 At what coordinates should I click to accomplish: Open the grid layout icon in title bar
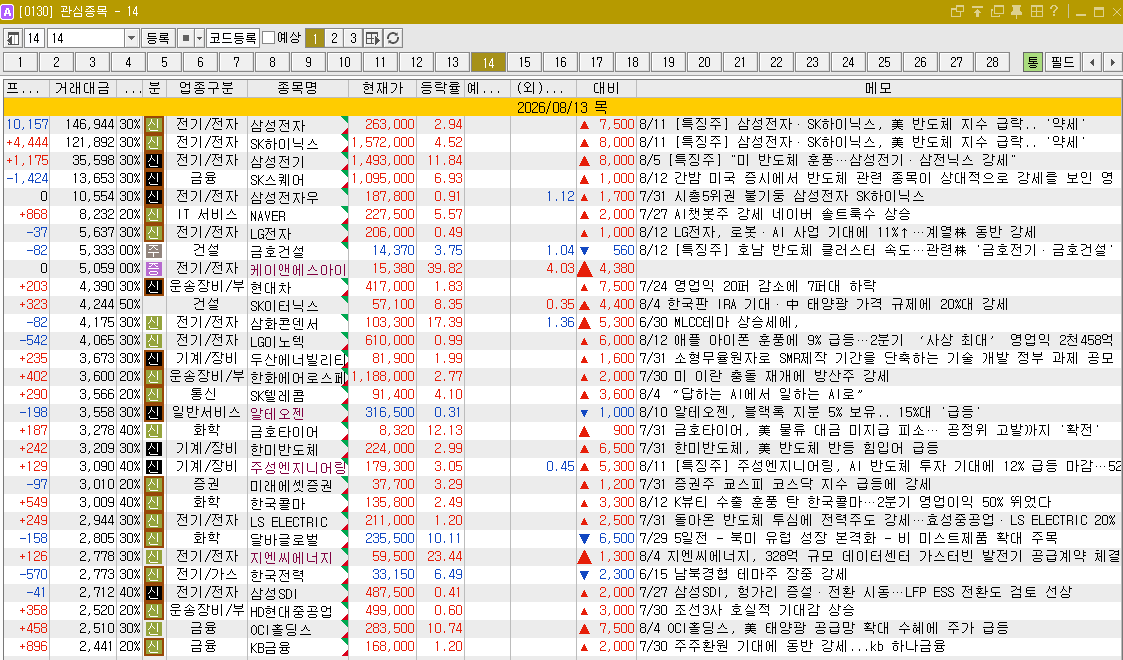(x=1036, y=11)
